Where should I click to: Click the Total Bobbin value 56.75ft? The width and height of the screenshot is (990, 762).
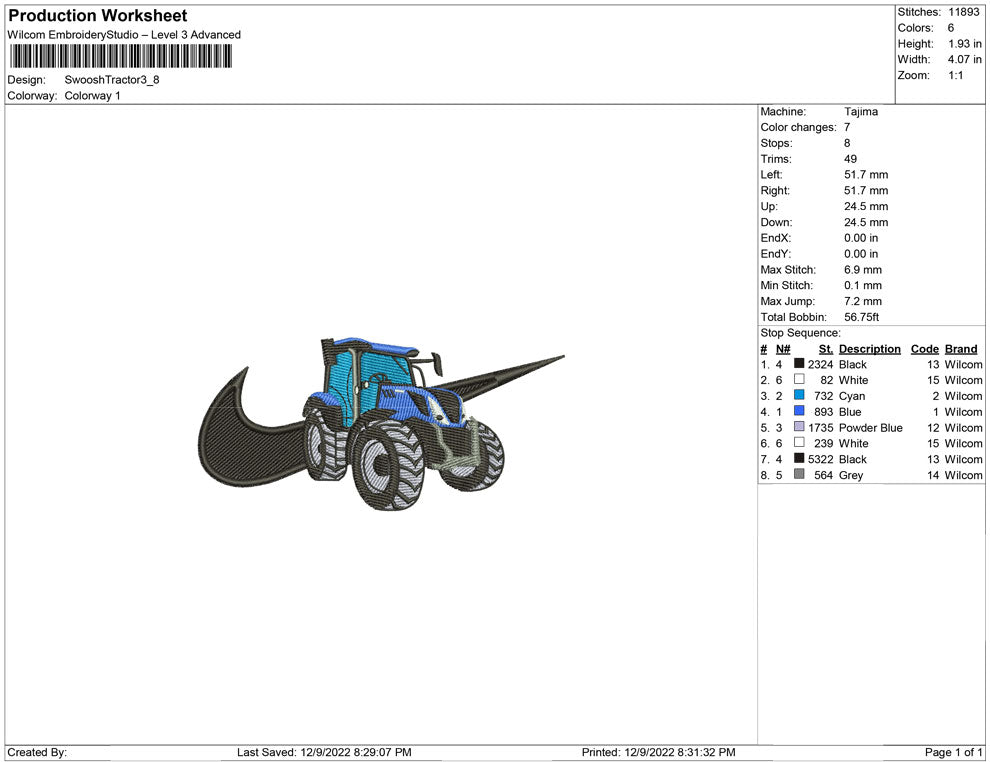862,317
